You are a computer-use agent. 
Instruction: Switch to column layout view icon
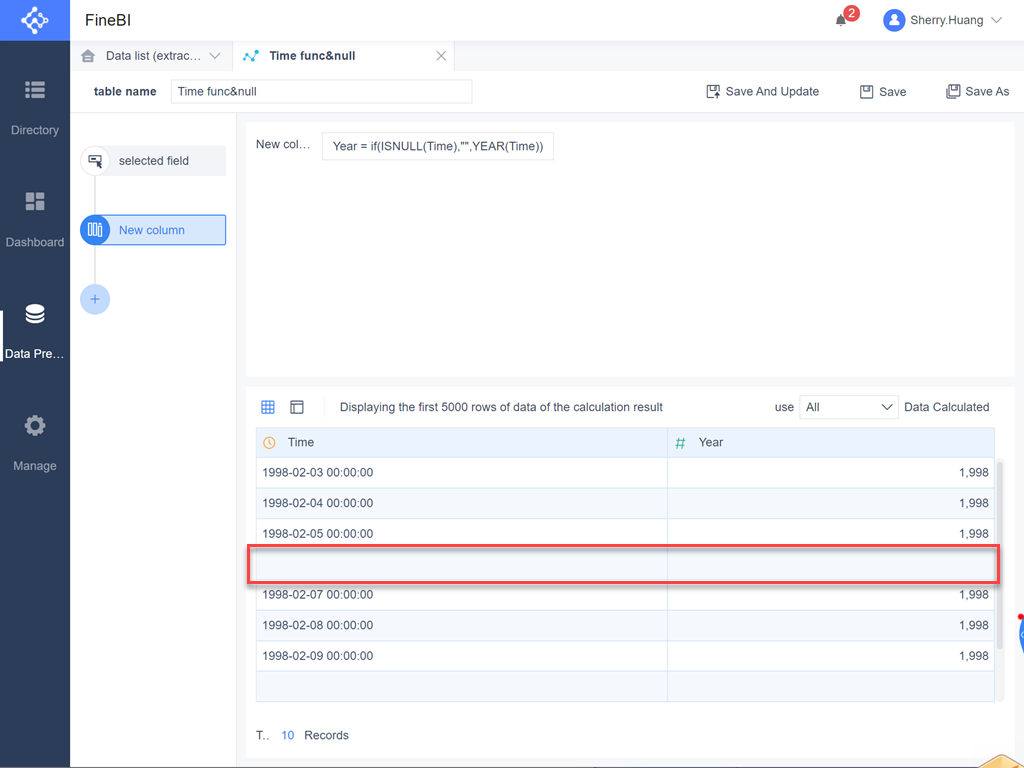point(296,407)
